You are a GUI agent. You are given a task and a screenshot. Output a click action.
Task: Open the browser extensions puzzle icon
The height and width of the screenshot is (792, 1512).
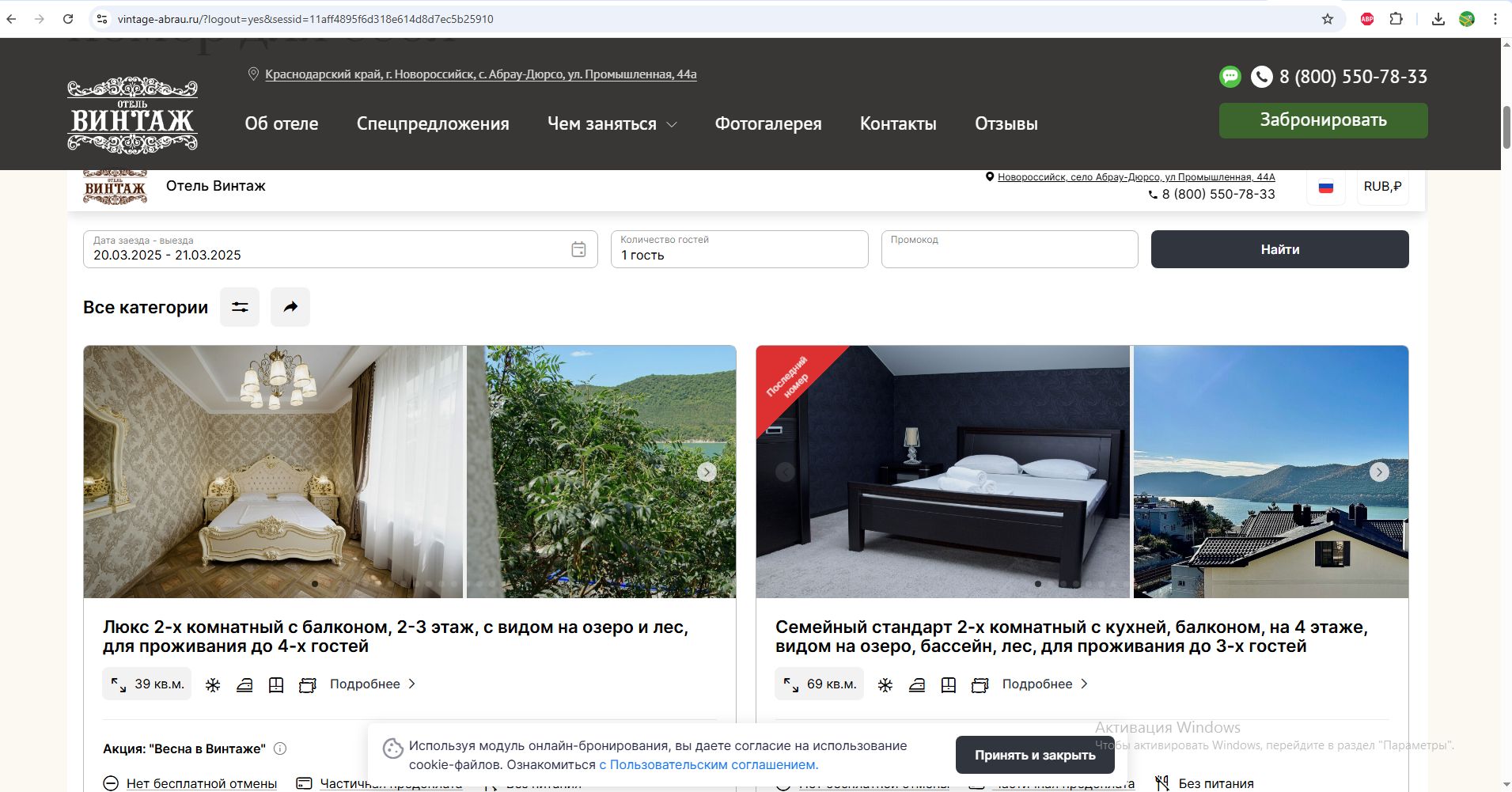pos(1396,19)
